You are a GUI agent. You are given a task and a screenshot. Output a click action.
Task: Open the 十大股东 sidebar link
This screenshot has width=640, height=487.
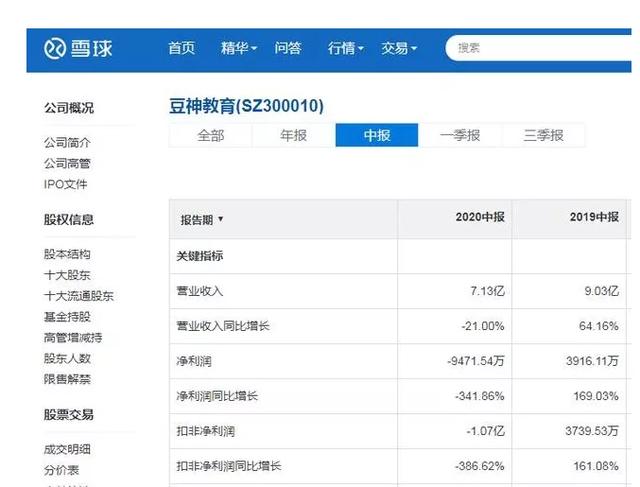(67, 275)
